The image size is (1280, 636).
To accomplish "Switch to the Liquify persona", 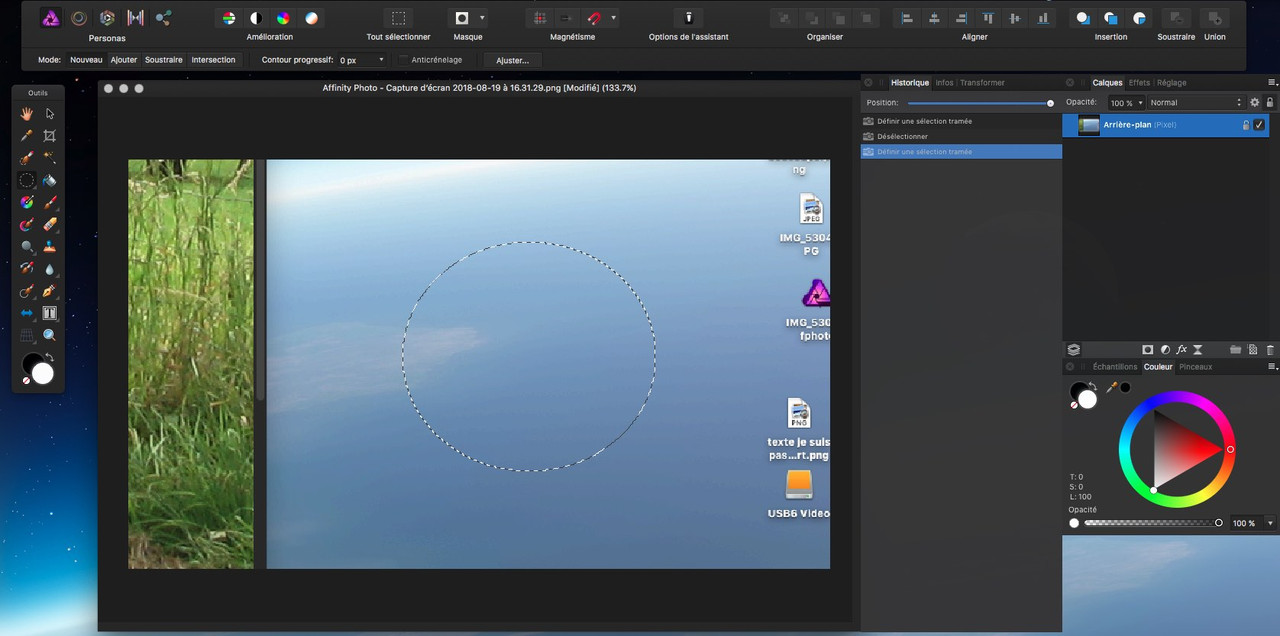I will pyautogui.click(x=78, y=18).
